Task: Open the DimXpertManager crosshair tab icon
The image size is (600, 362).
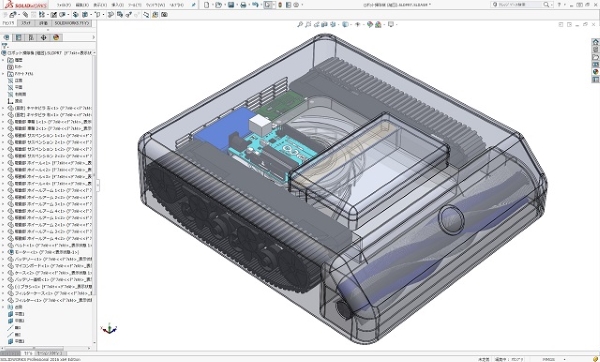Action: coord(43,38)
